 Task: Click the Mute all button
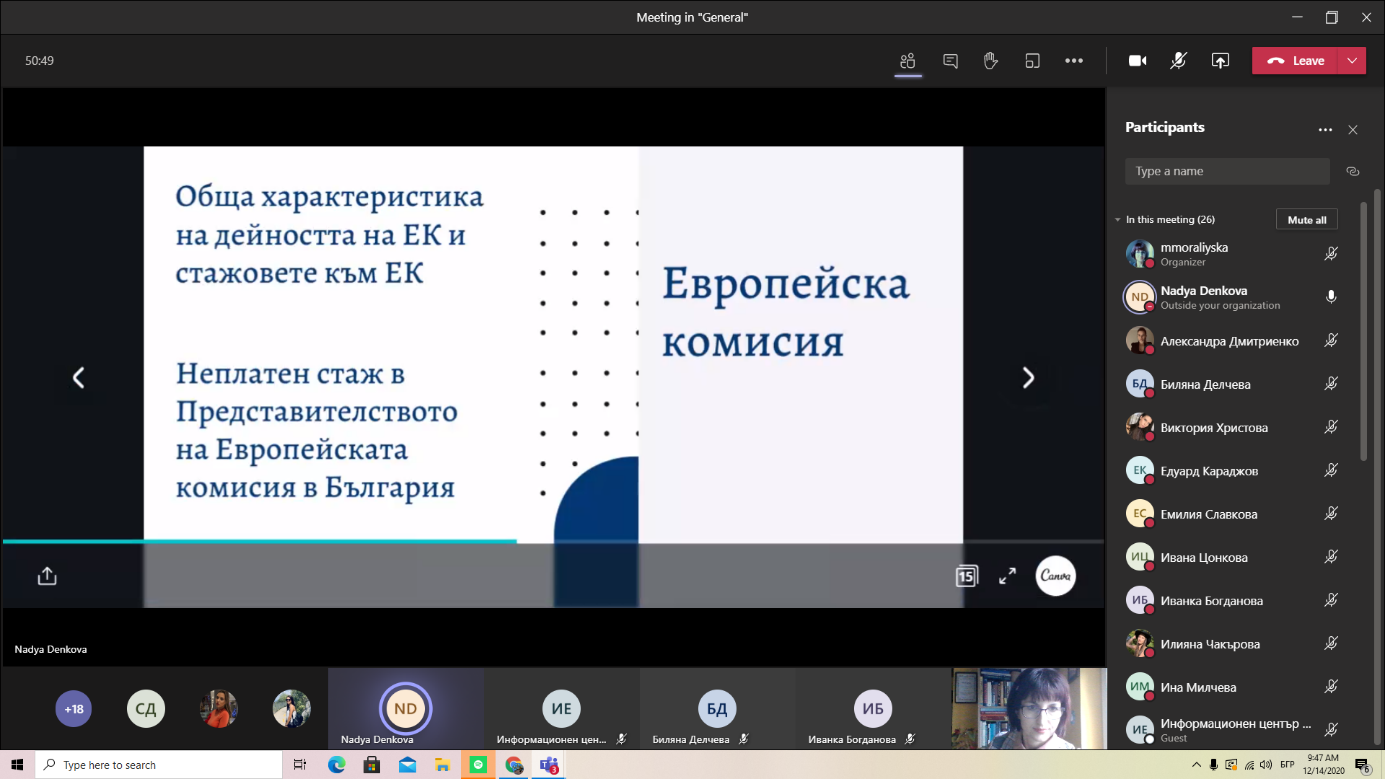pyautogui.click(x=1307, y=220)
